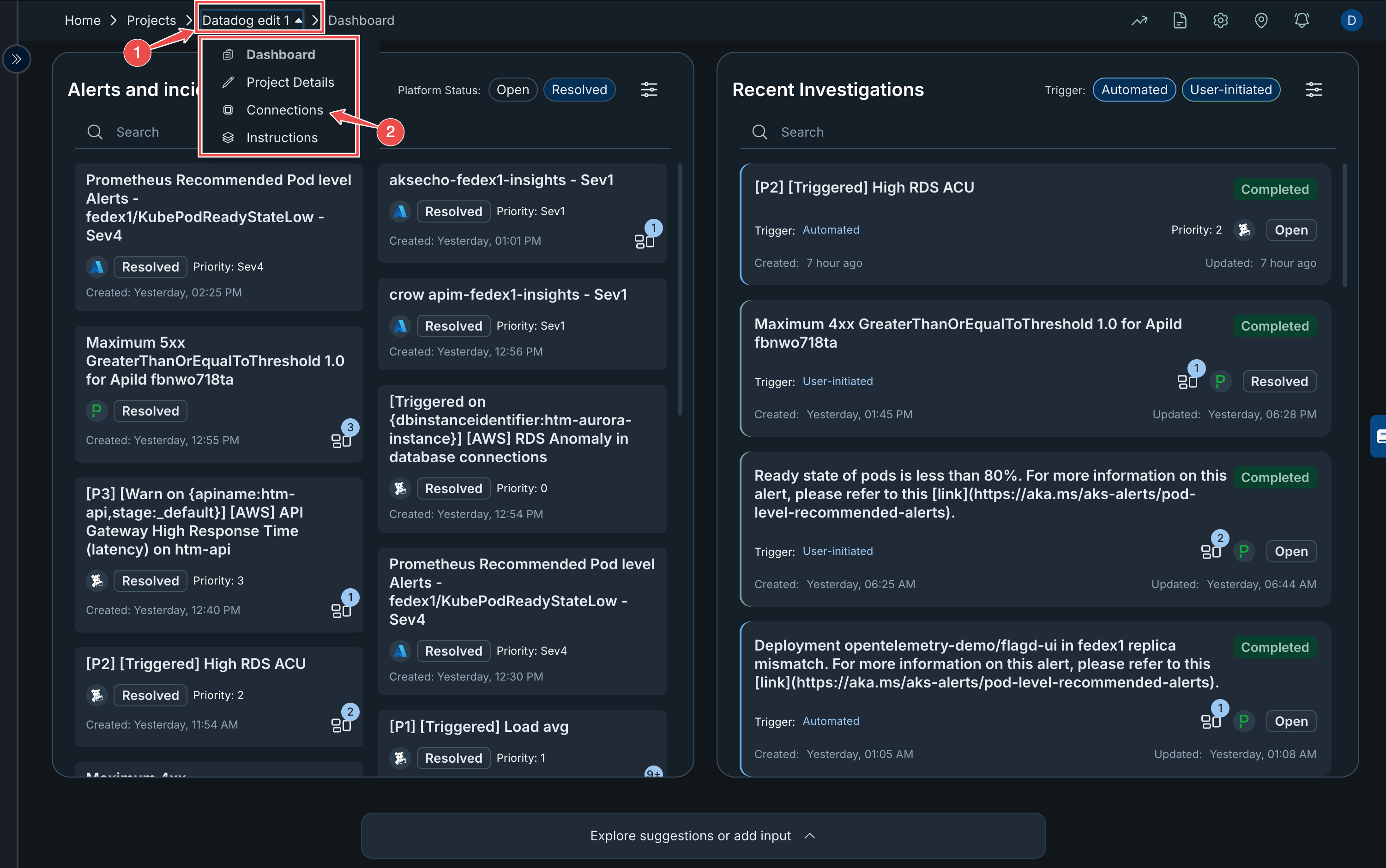Select the location pin icon
Viewport: 1386px width, 868px height.
click(1261, 20)
